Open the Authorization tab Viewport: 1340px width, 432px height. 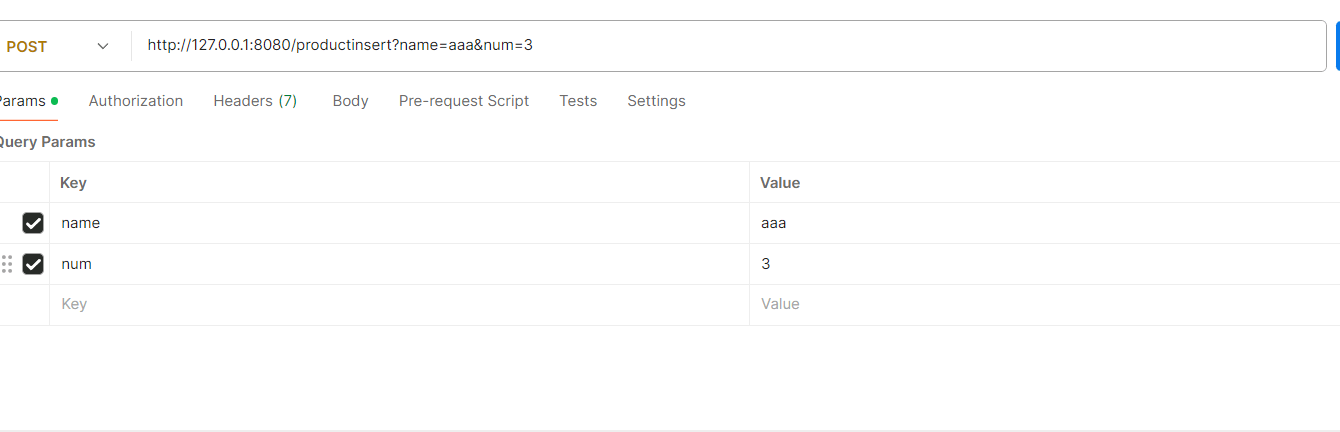(136, 101)
